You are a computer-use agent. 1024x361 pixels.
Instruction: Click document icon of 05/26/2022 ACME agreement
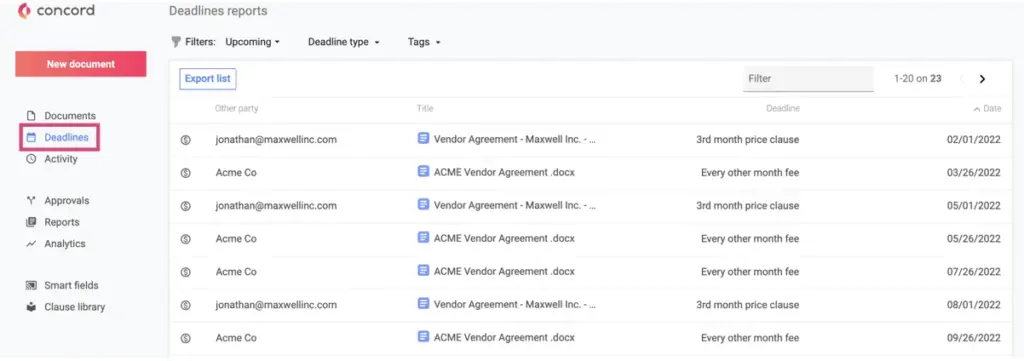(x=423, y=238)
